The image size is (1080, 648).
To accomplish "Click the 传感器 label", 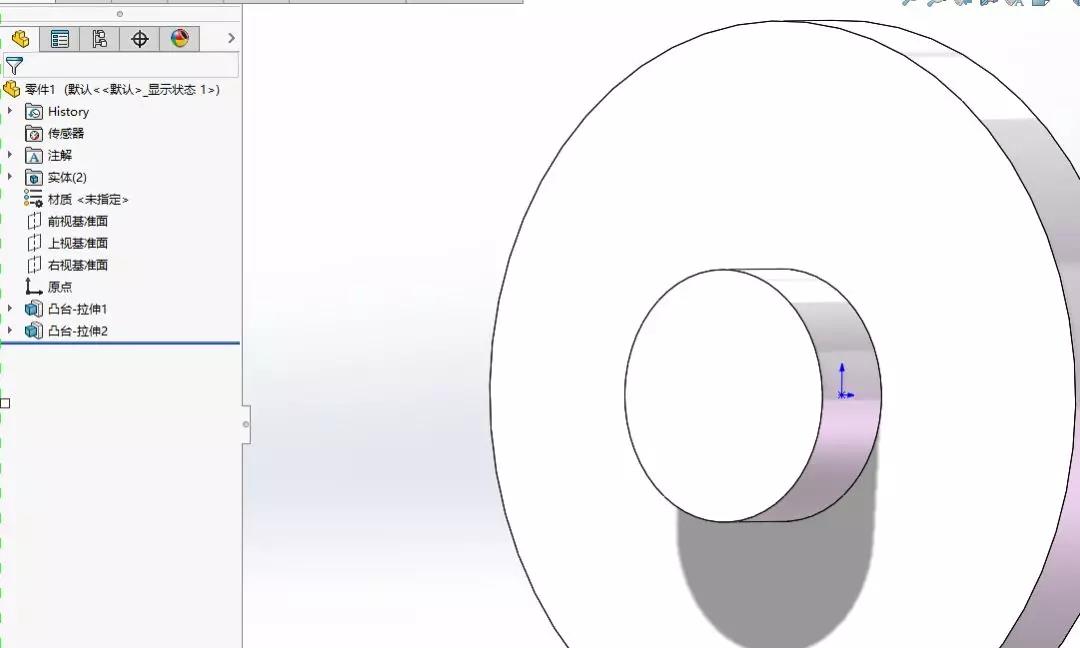I will click(x=65, y=134).
